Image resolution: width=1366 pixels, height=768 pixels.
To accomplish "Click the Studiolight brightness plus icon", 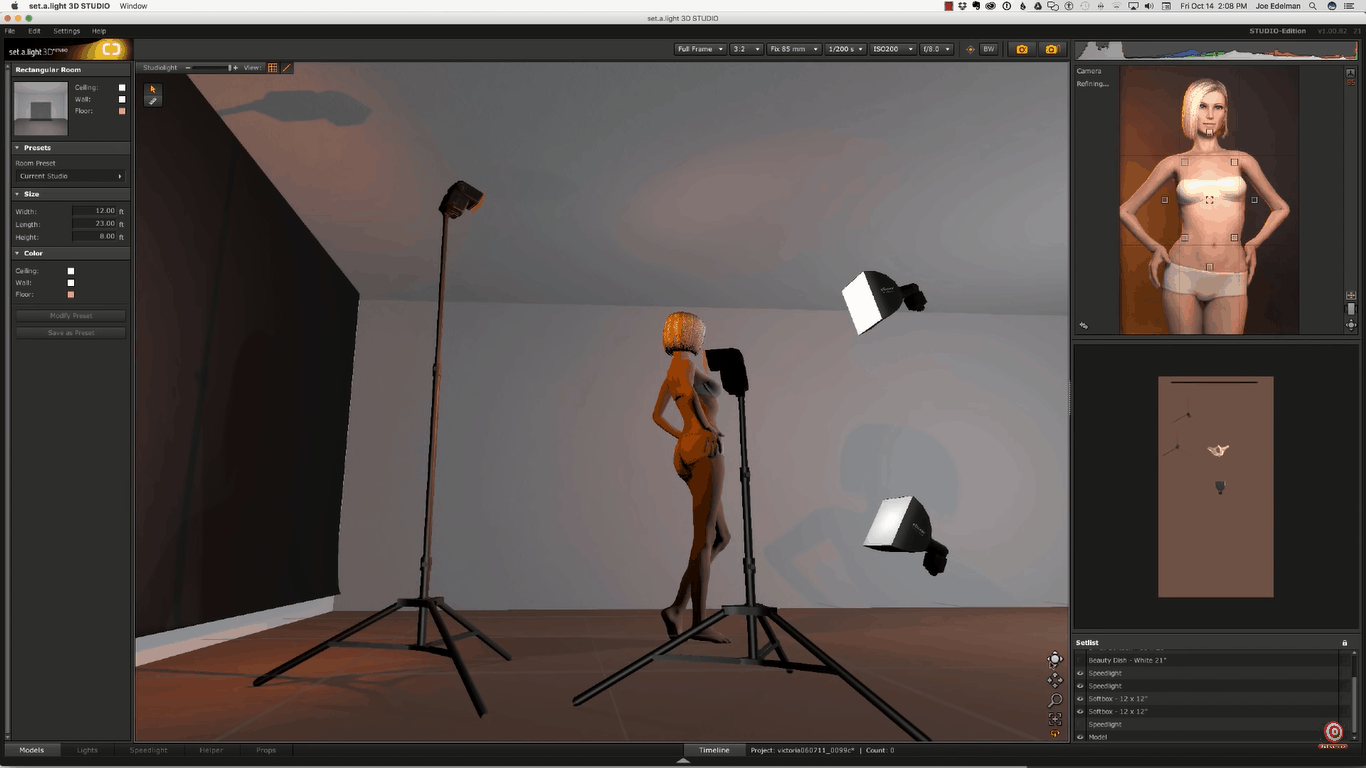I will [235, 68].
